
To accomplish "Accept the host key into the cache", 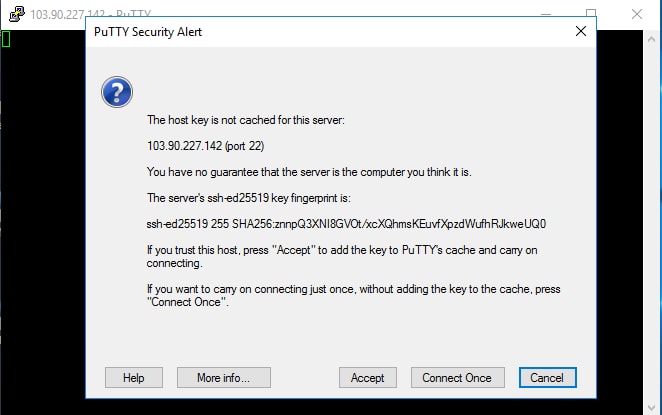I will coord(368,377).
